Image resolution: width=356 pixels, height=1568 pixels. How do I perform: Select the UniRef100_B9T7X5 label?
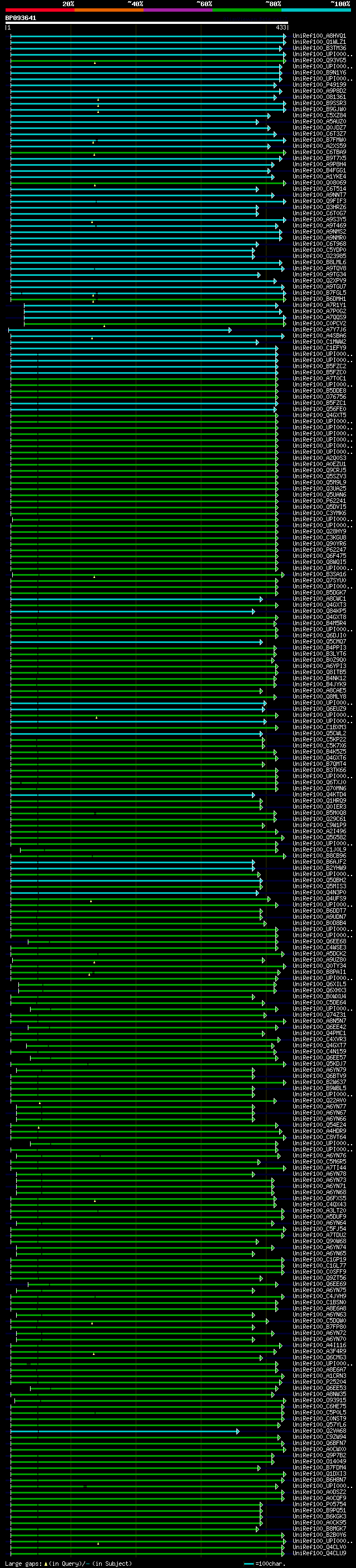[319, 159]
